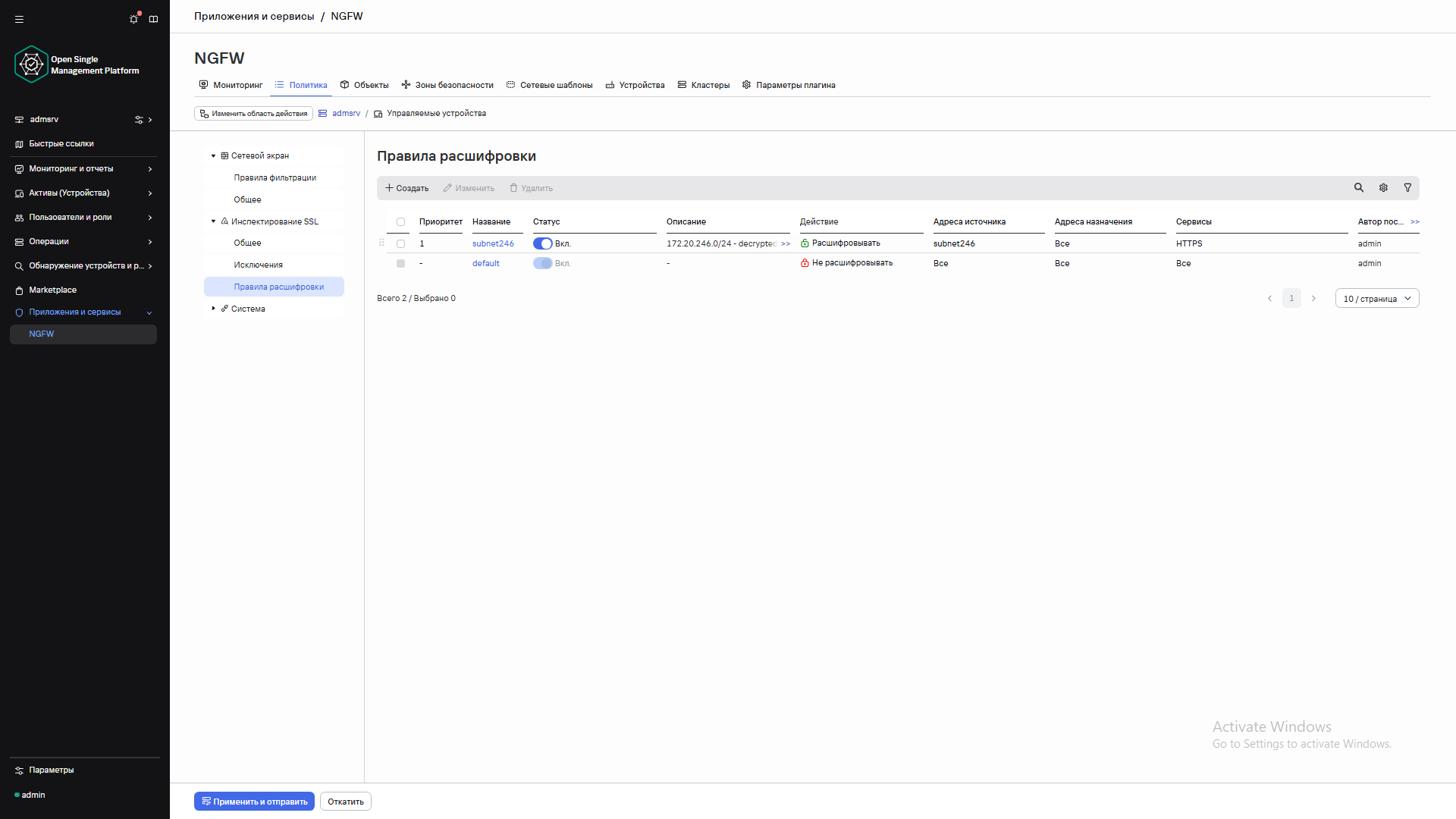Switch to the Объекты tab

(x=364, y=85)
